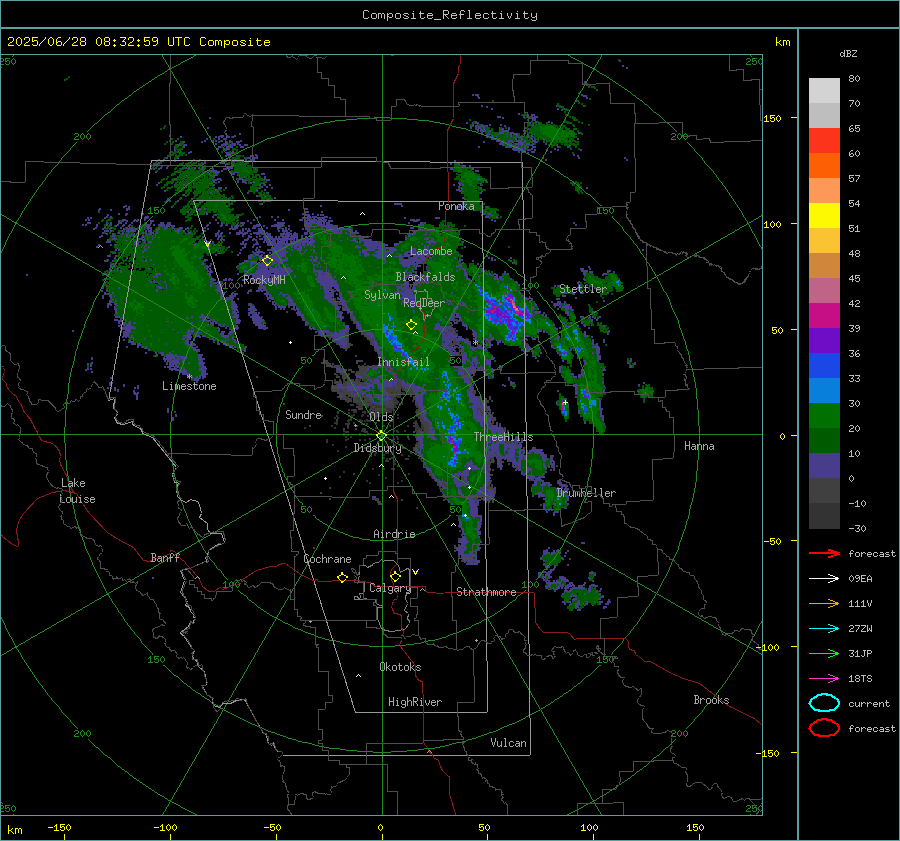Click the Lake Louise label
900x841 pixels.
[x=77, y=491]
